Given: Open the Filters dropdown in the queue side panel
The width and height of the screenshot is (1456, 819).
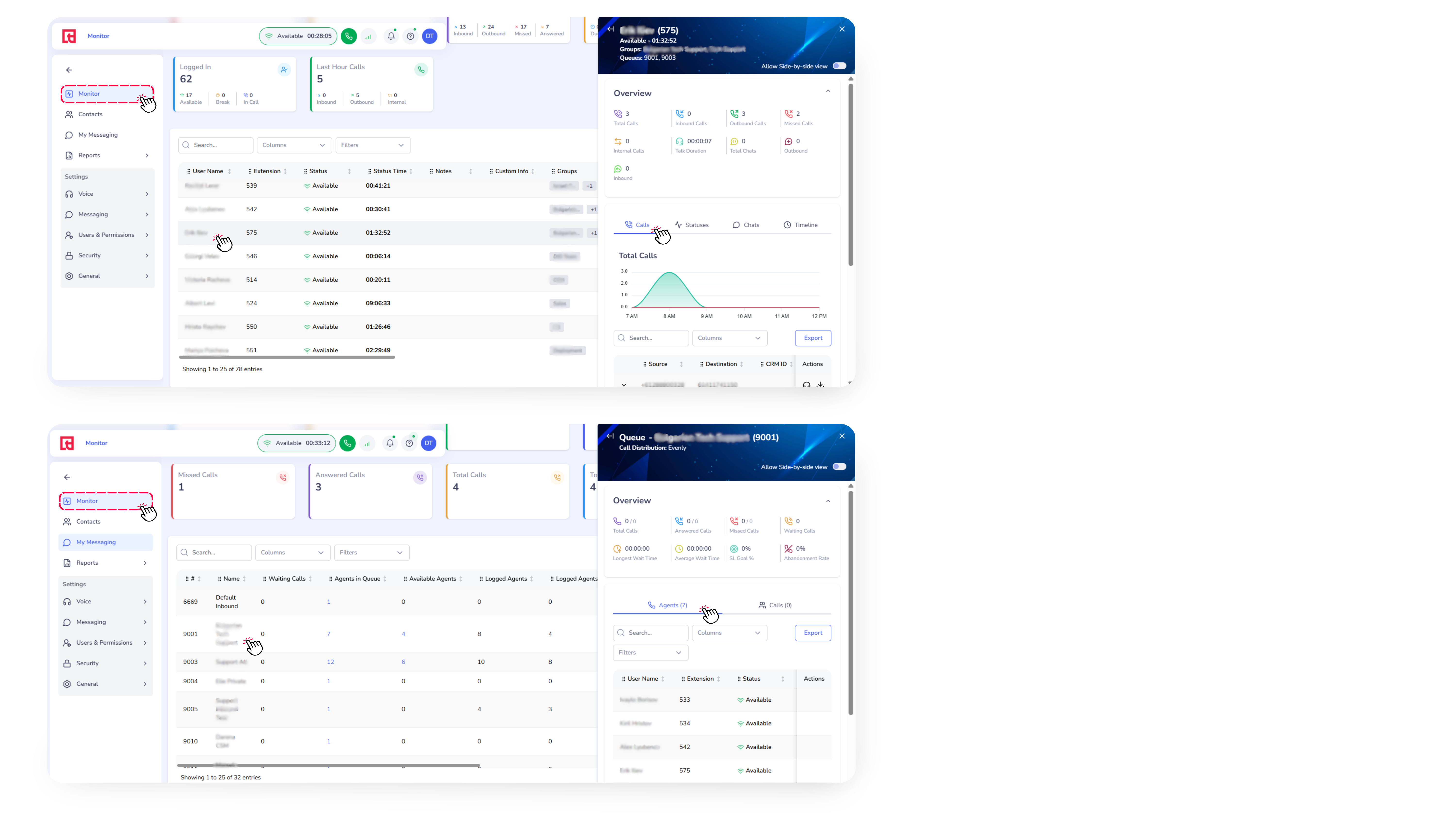Looking at the screenshot, I should coord(650,653).
